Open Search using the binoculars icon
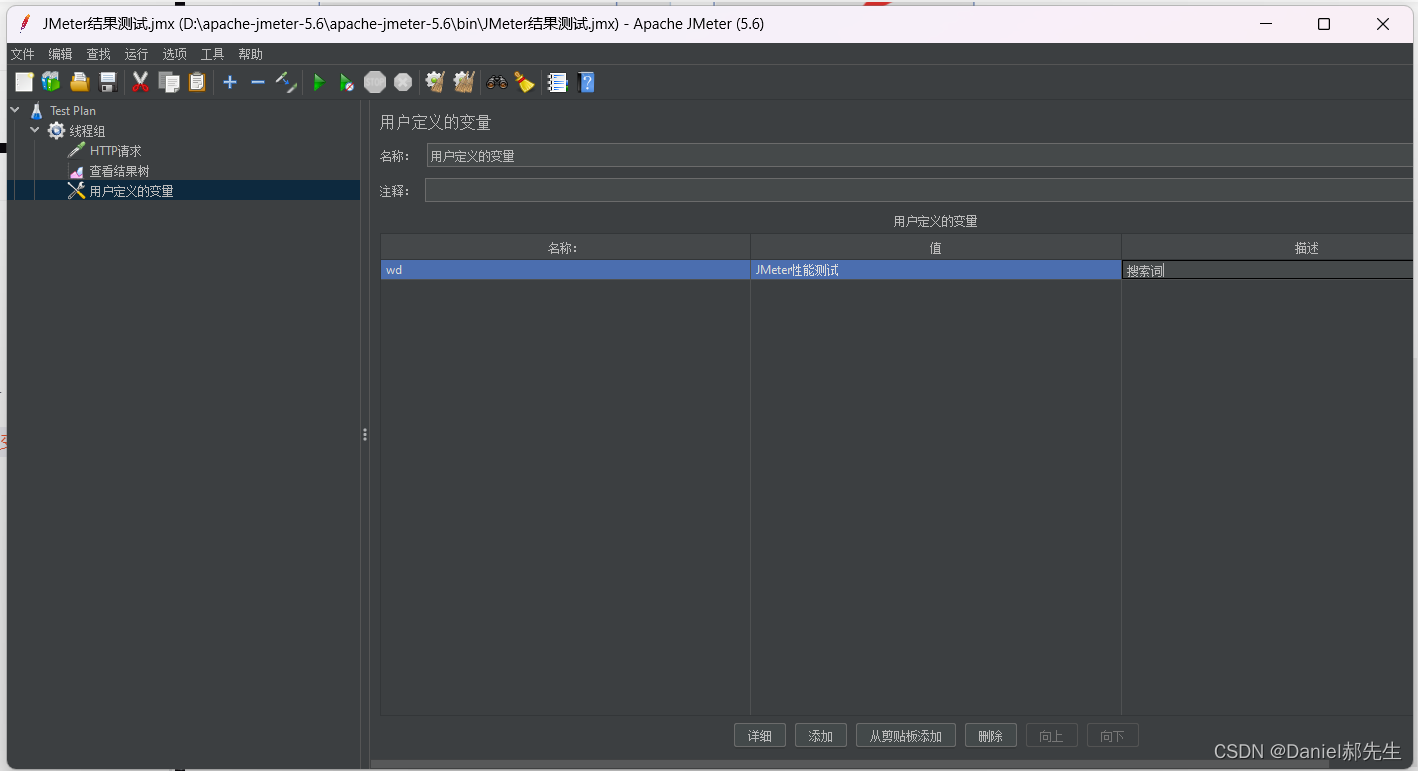This screenshot has width=1418, height=771. point(497,82)
